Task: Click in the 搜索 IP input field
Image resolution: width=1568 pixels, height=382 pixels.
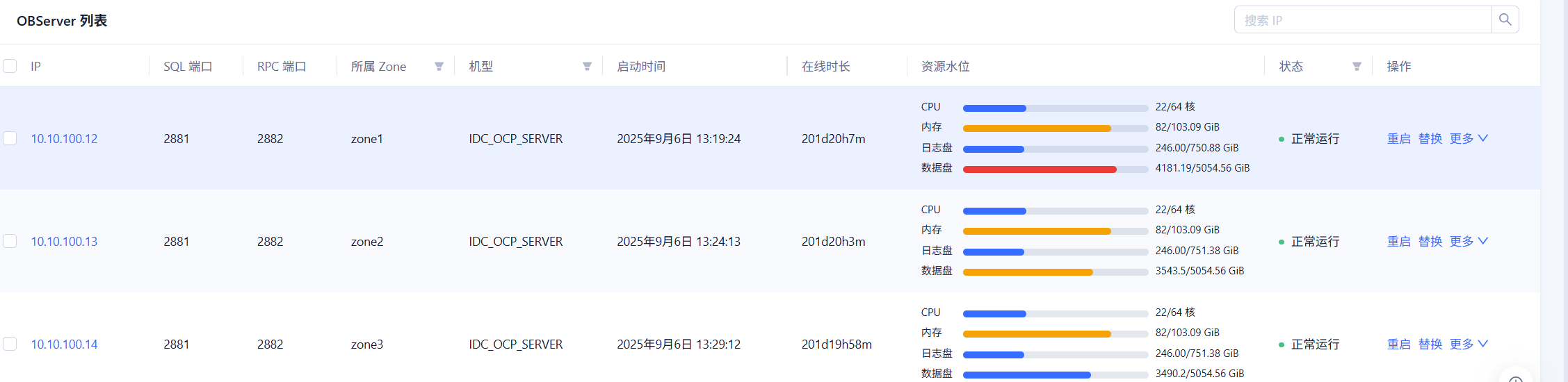Action: click(x=1361, y=20)
